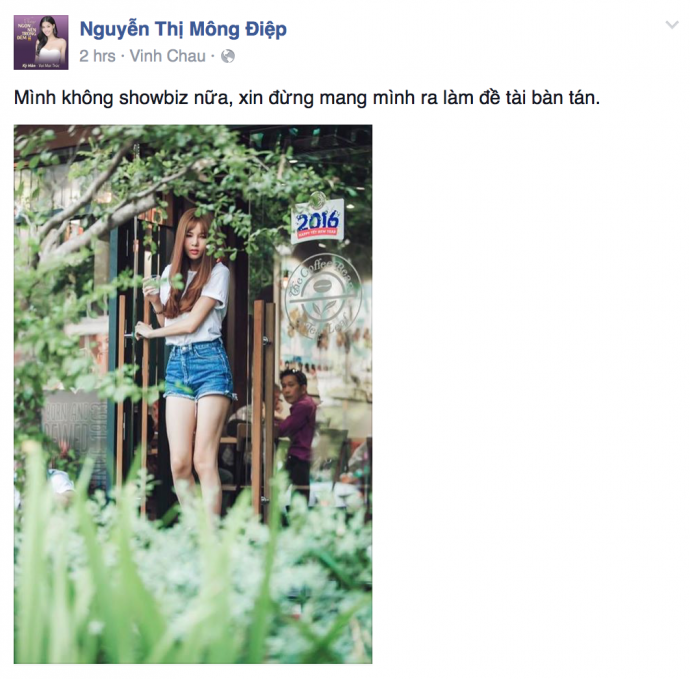Click the woman's face in profile avatar
Viewport: 690px width, 679px height.
click(48, 29)
